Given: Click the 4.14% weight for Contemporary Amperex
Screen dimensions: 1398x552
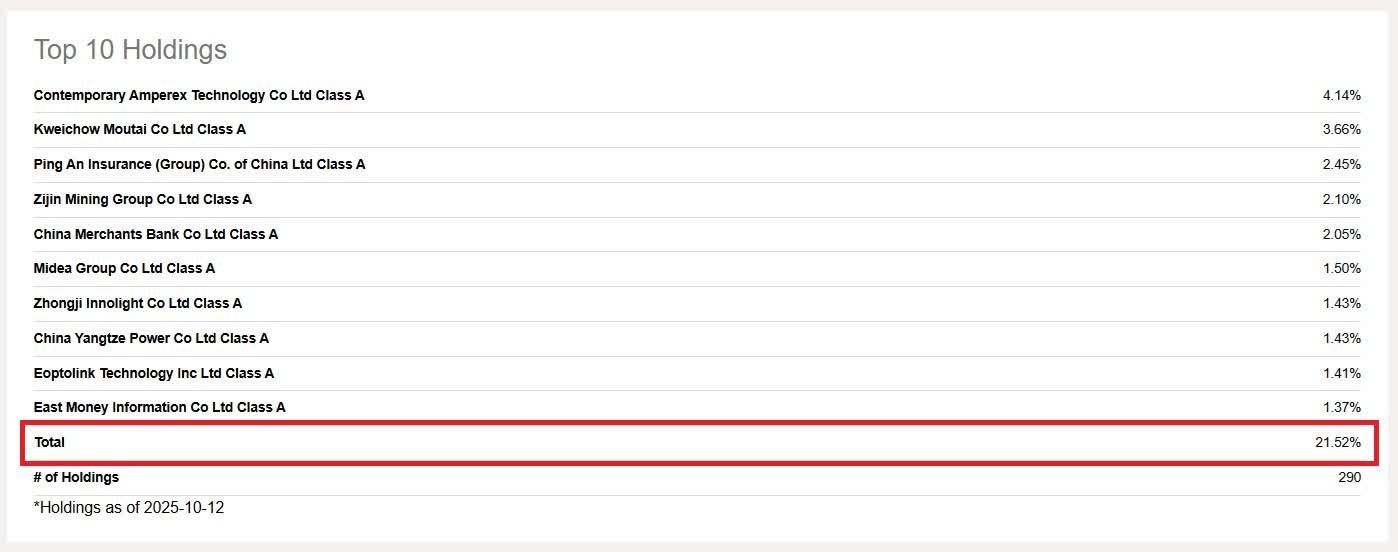Looking at the screenshot, I should click(1341, 95).
